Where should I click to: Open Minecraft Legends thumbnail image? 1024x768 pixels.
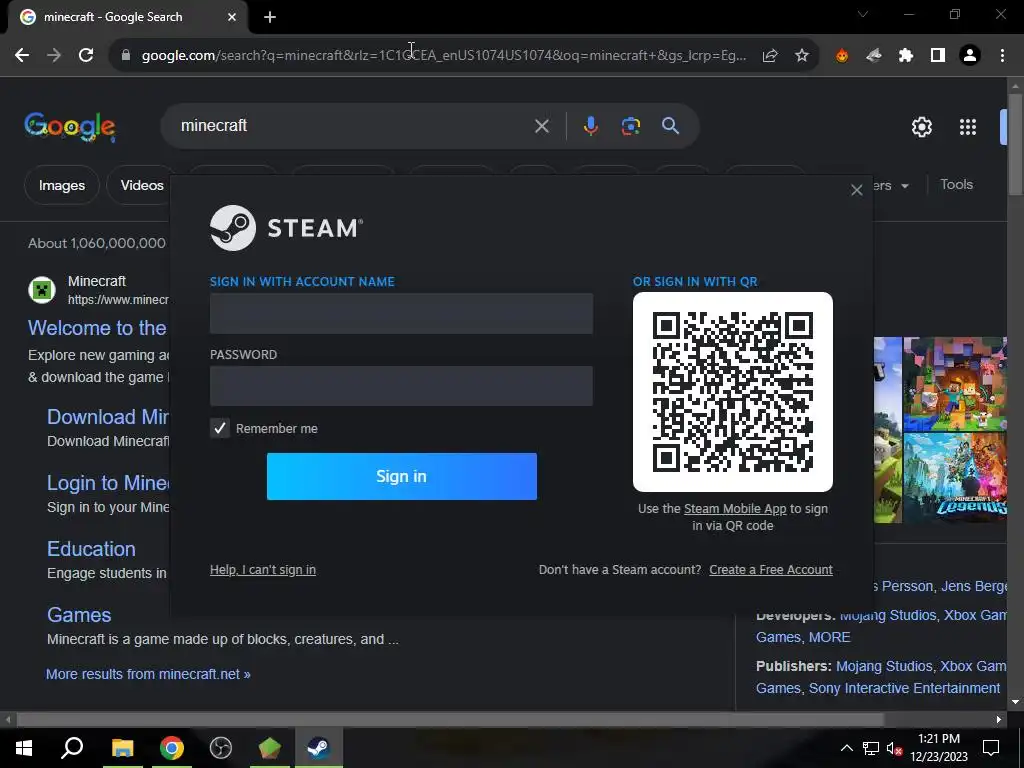[955, 477]
